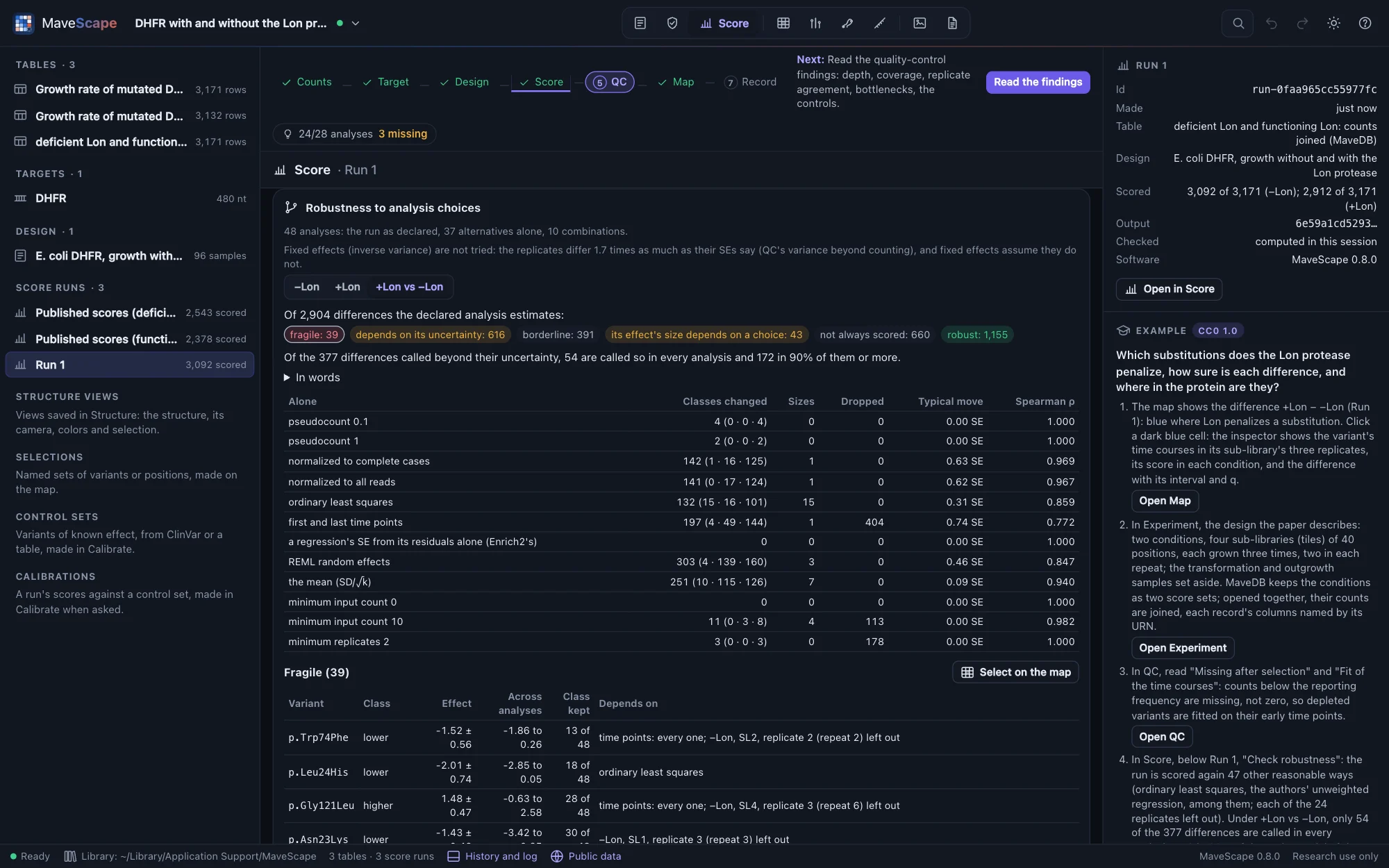Image resolution: width=1389 pixels, height=868 pixels.
Task: Click the 'Open Experiment' button
Action: (1183, 648)
